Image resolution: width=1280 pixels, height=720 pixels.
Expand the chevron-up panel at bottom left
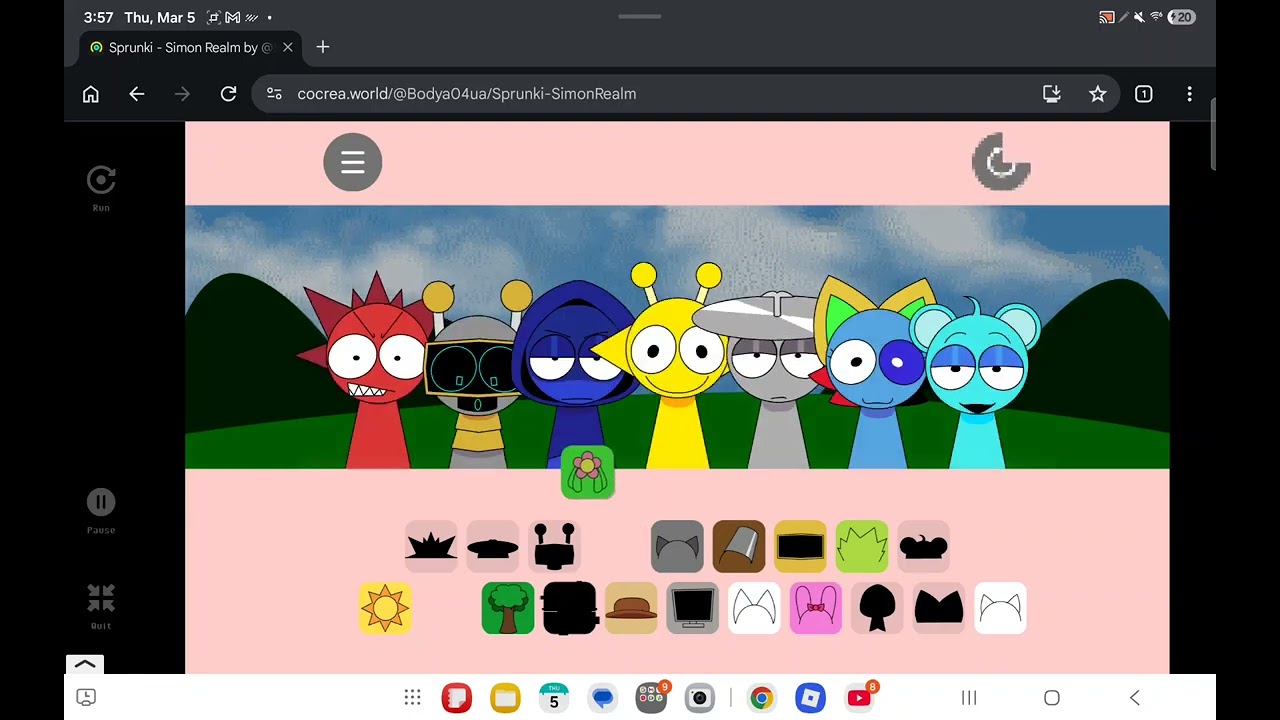point(85,665)
